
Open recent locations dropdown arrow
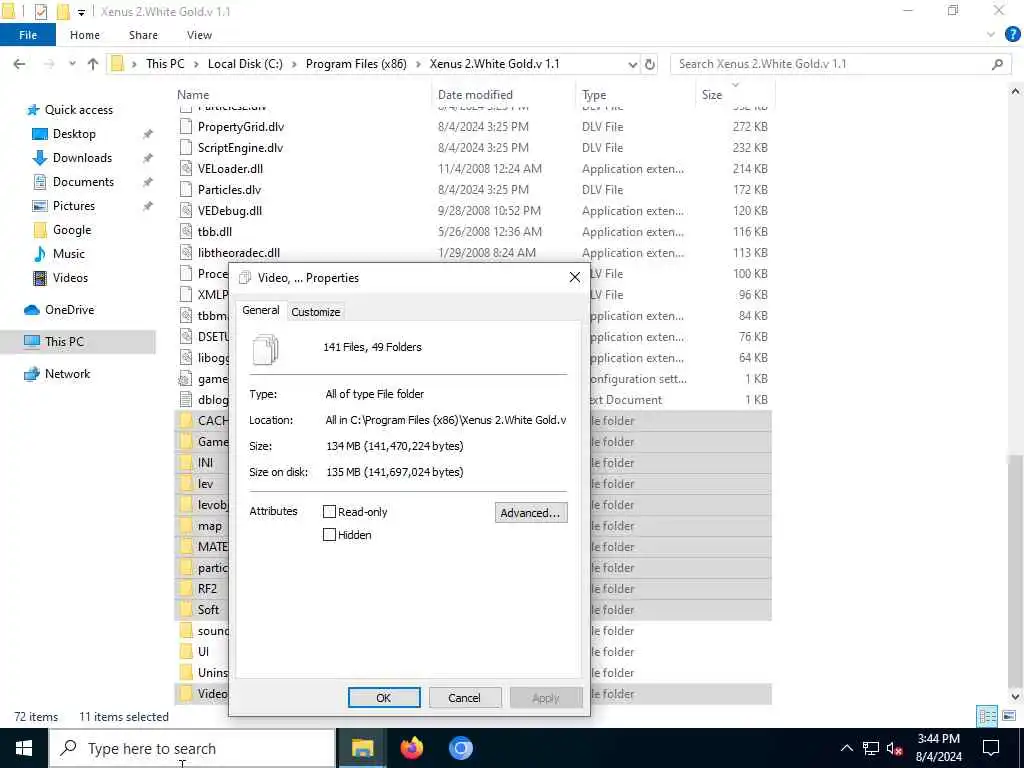(72, 64)
